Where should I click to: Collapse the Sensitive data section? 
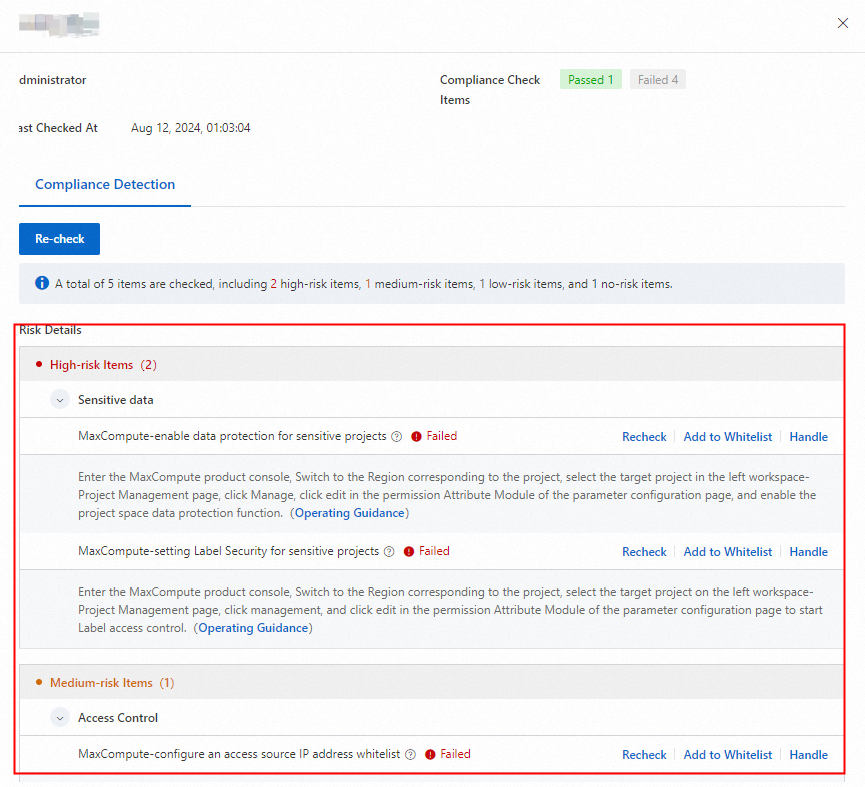pyautogui.click(x=61, y=400)
